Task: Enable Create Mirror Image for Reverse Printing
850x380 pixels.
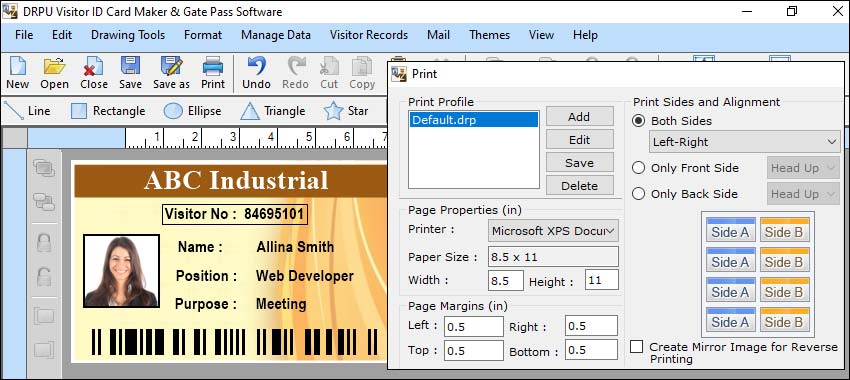Action: [x=636, y=347]
